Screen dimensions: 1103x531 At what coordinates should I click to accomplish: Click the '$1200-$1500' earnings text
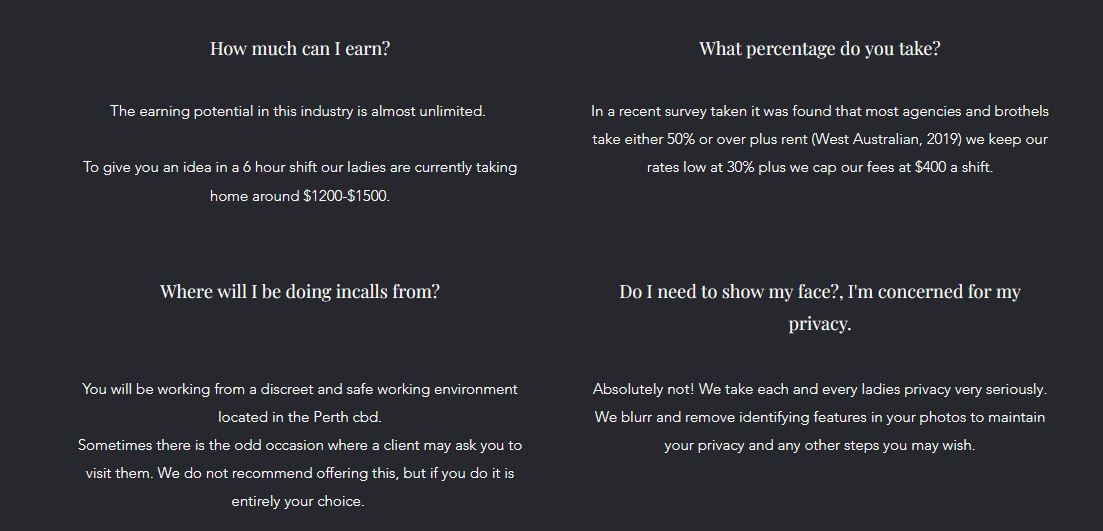click(x=346, y=196)
